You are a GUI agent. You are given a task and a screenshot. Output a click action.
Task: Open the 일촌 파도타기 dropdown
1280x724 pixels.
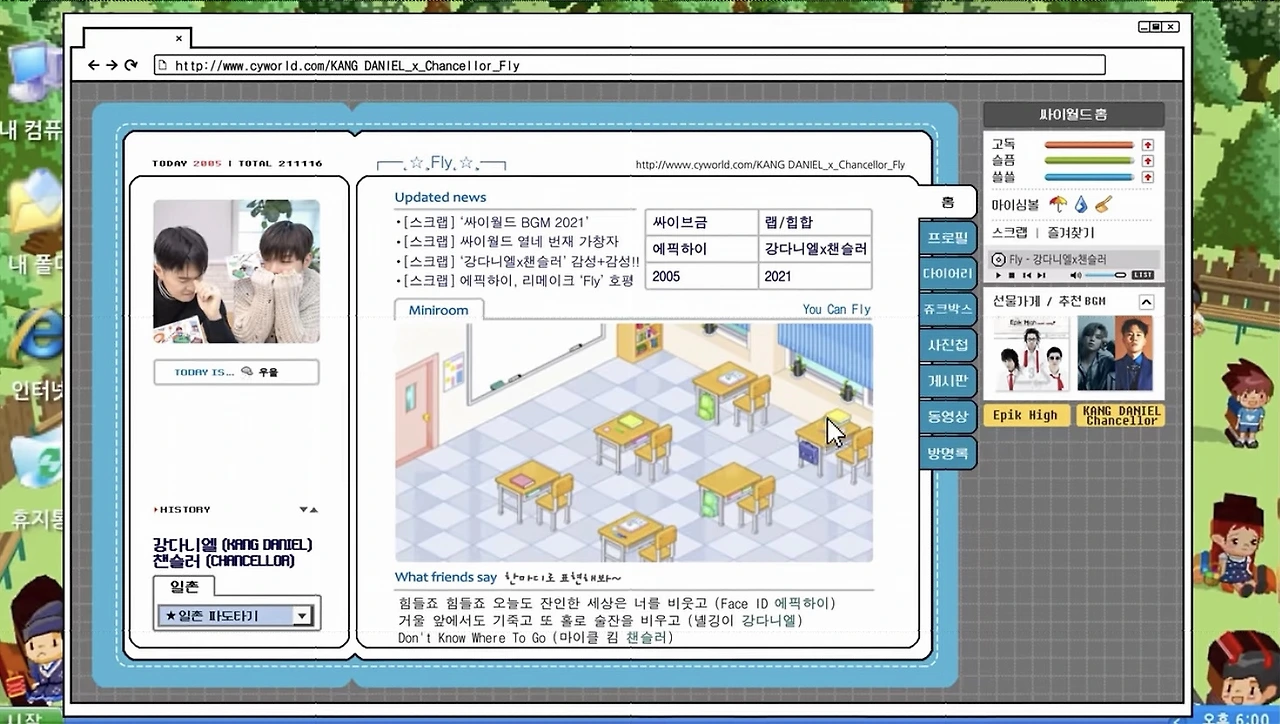(x=235, y=616)
